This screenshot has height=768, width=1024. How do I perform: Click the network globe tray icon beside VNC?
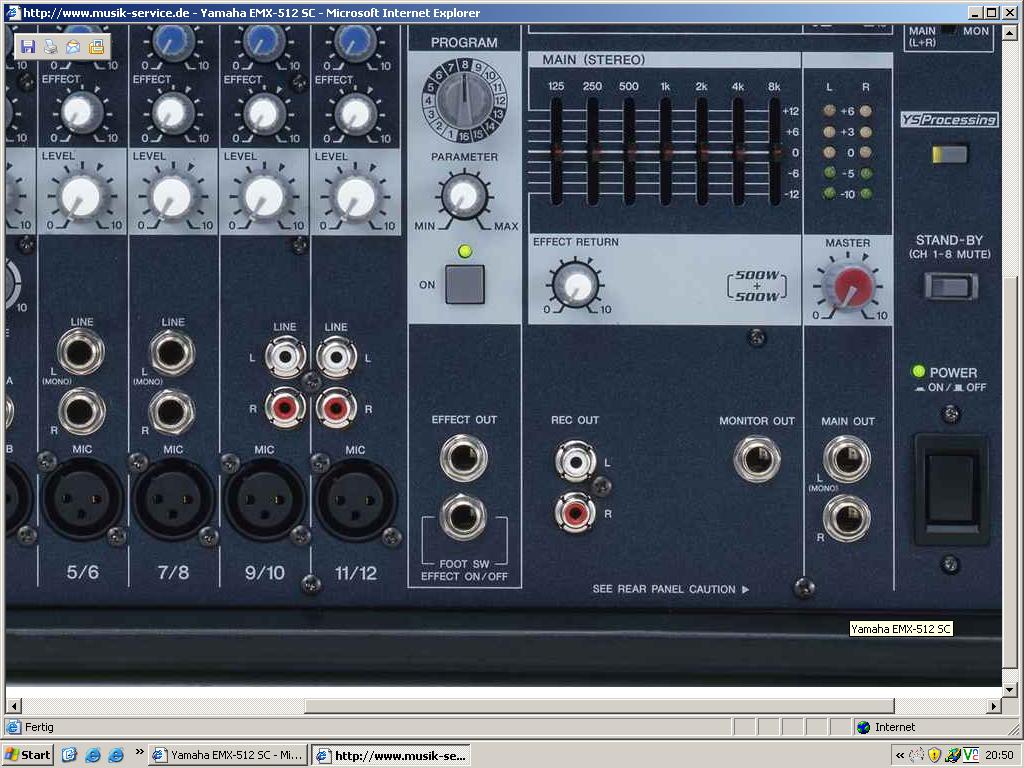pyautogui.click(x=953, y=755)
